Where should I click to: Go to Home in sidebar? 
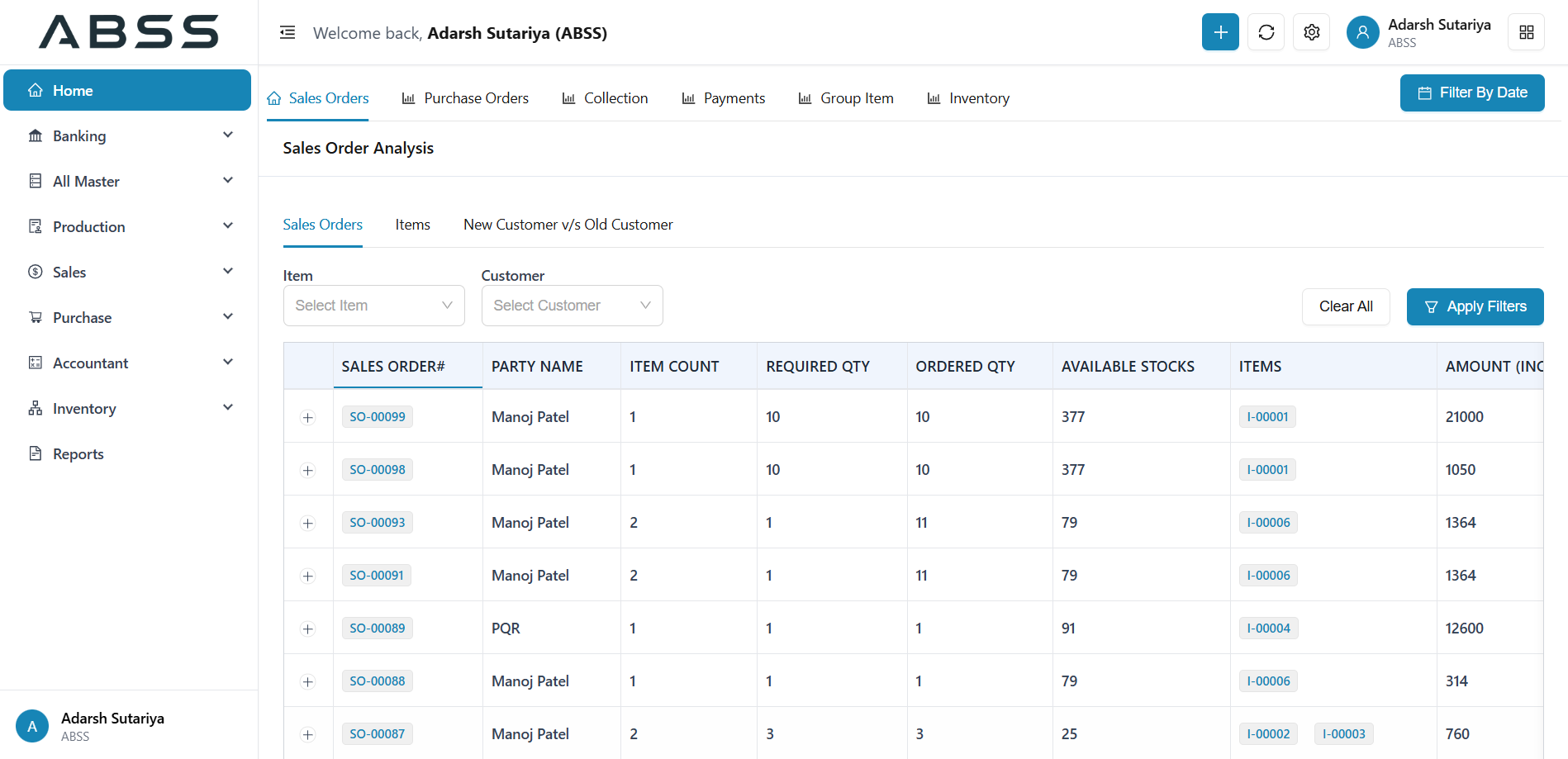coord(127,91)
